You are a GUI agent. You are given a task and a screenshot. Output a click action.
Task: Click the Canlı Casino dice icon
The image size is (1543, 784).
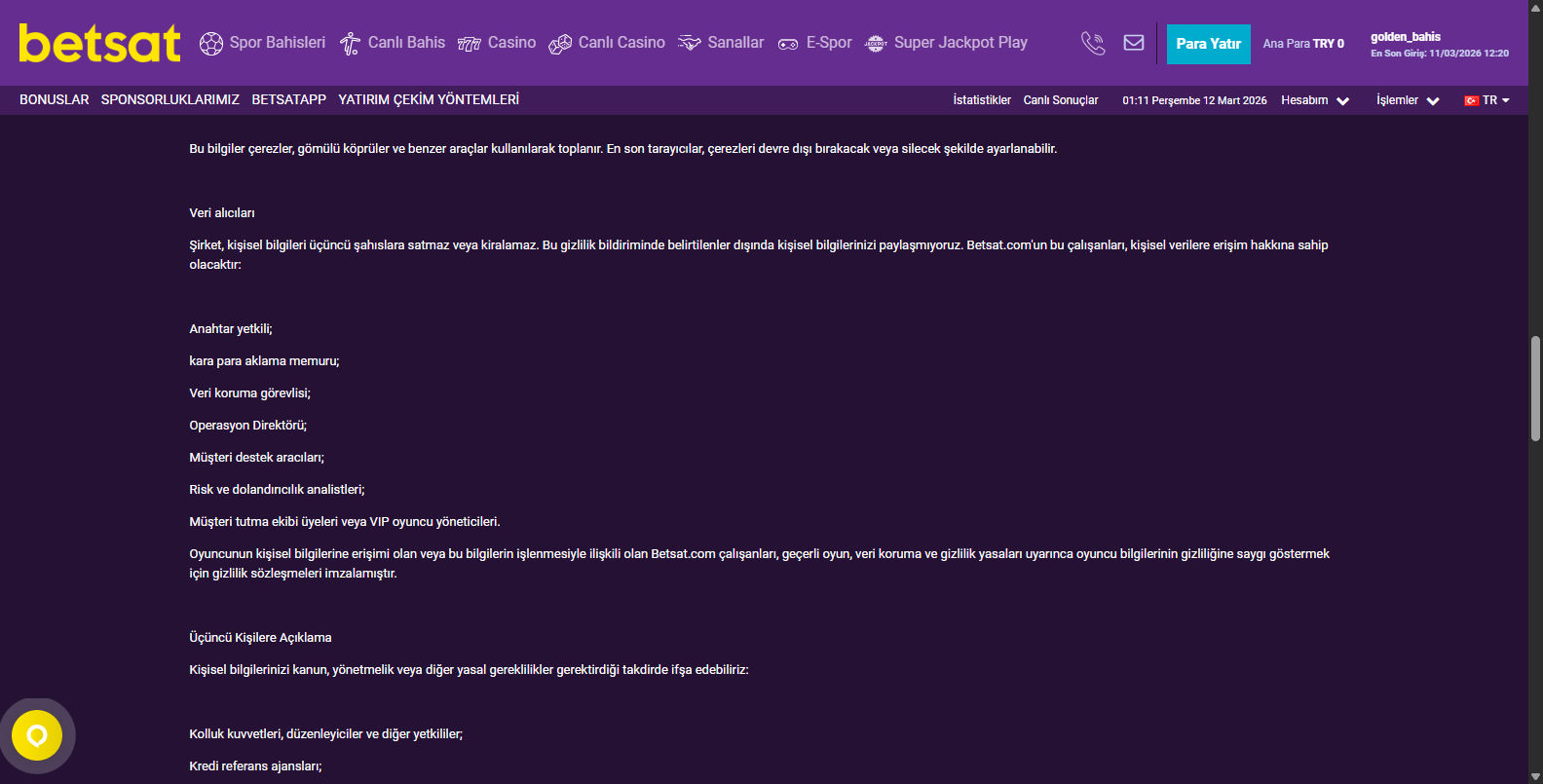click(560, 44)
